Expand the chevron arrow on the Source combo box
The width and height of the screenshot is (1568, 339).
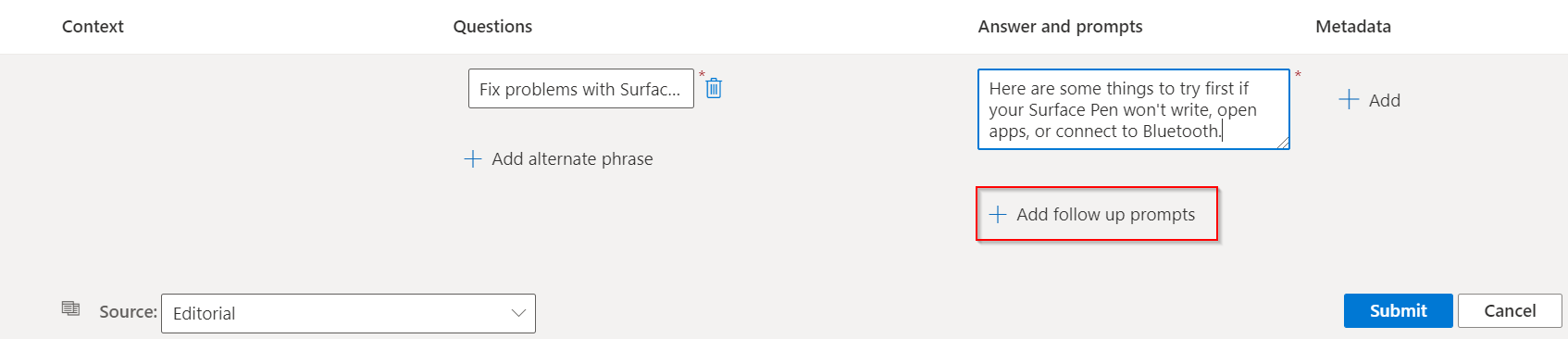coord(518,313)
